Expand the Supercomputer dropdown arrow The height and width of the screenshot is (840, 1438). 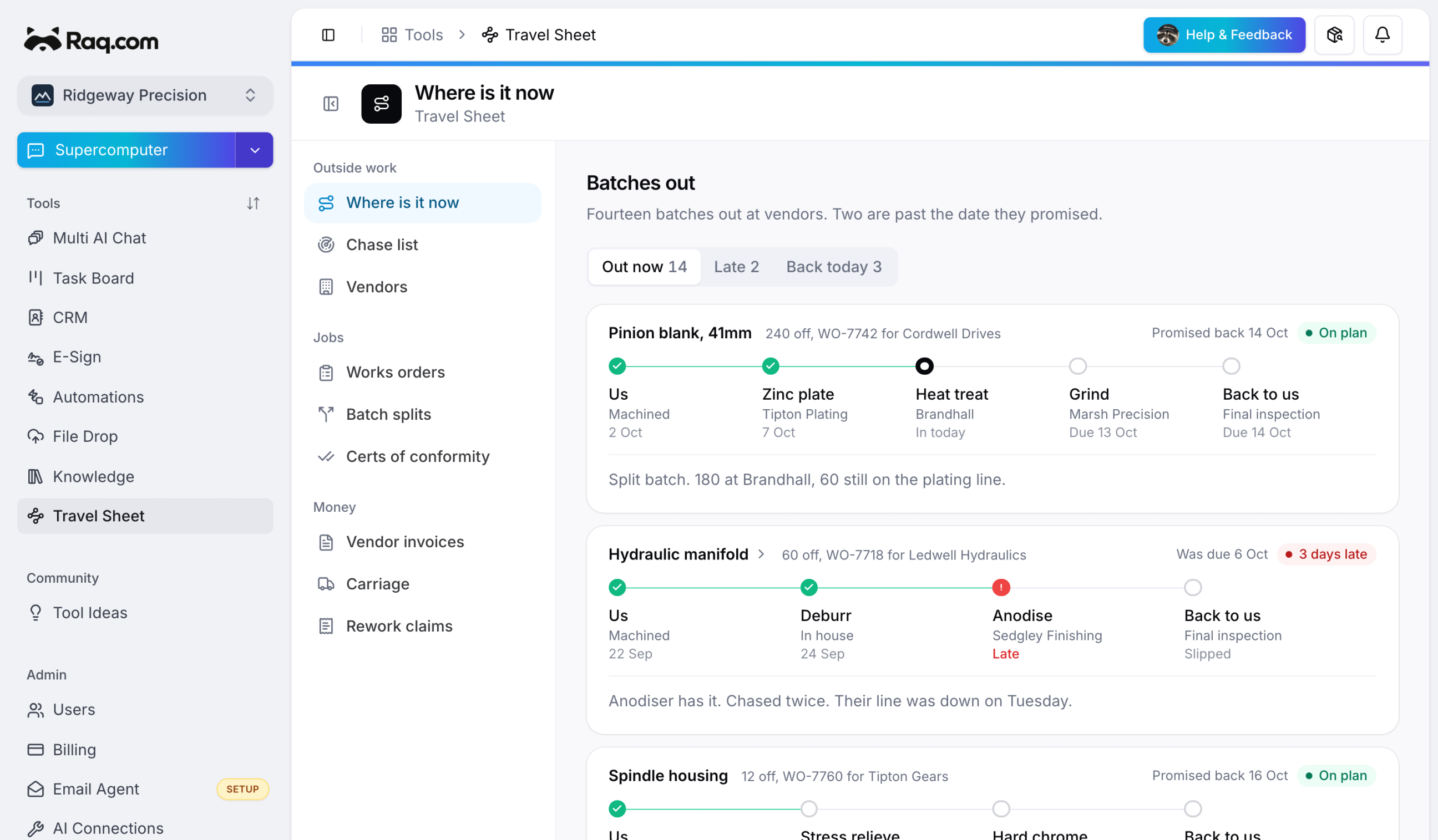point(255,150)
